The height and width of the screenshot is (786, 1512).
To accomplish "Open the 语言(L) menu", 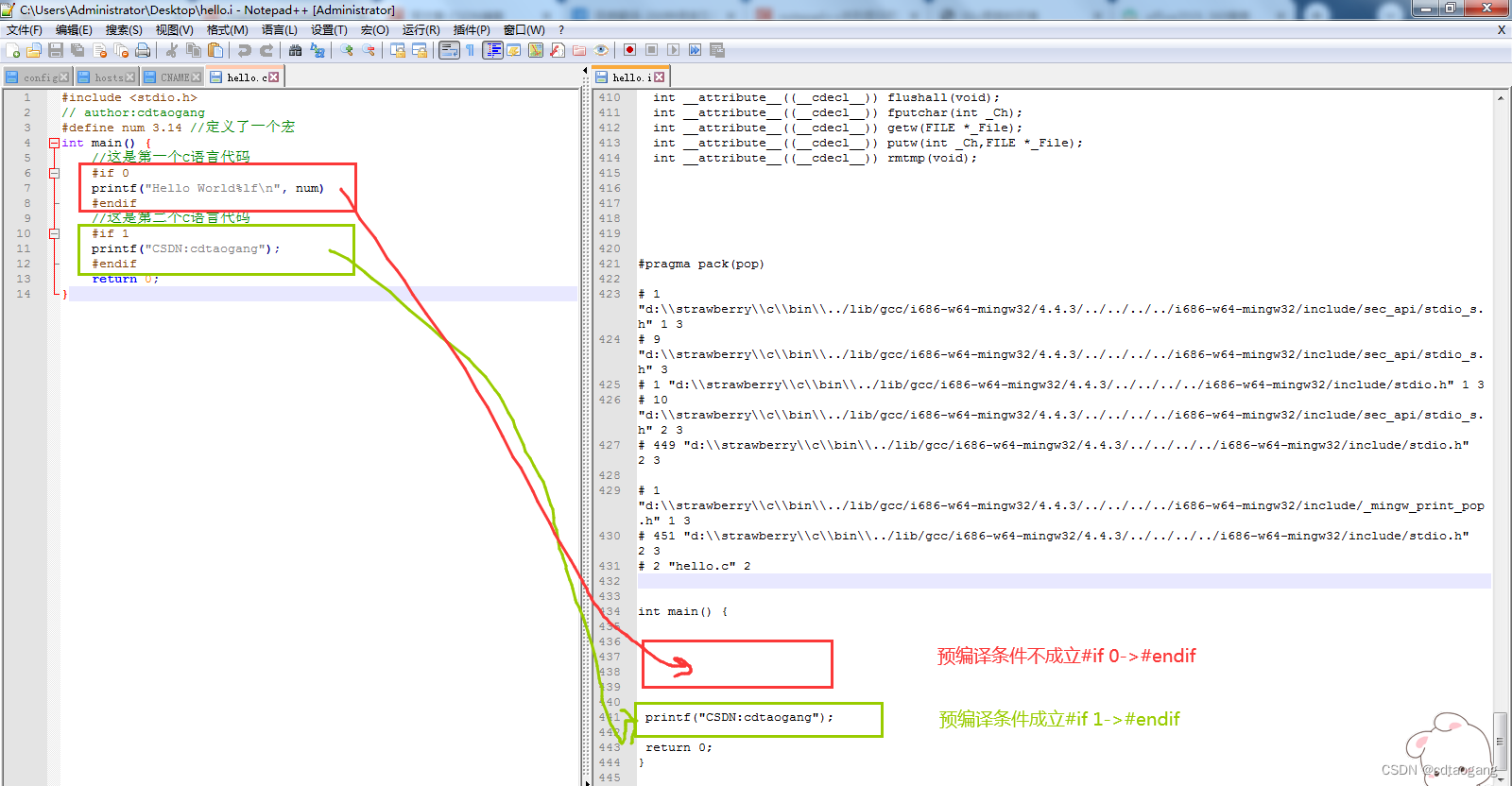I will coord(280,30).
